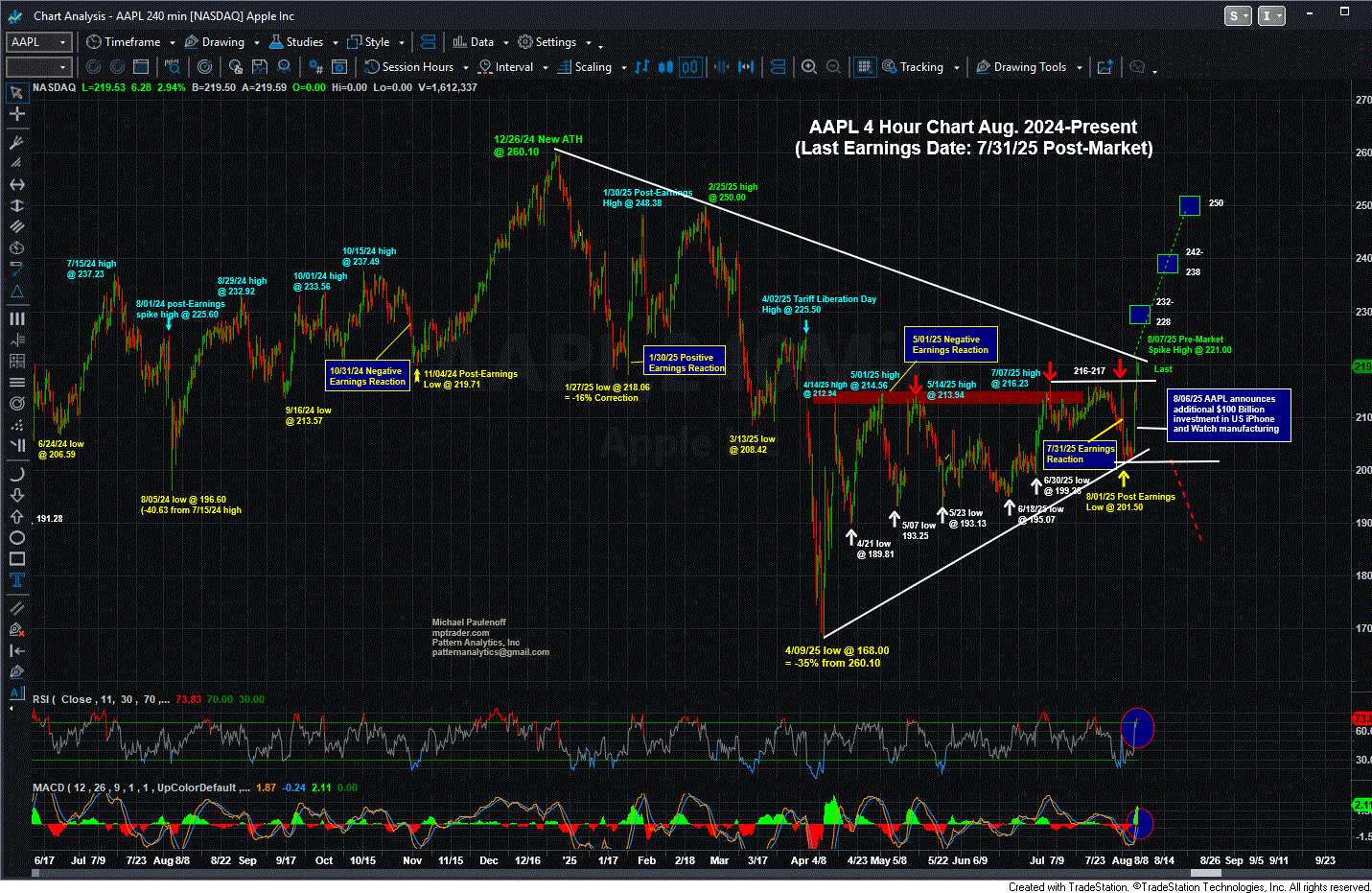Click the '7/31/25 Earnings Reaction' label
This screenshot has width=1372, height=893.
click(x=1081, y=454)
